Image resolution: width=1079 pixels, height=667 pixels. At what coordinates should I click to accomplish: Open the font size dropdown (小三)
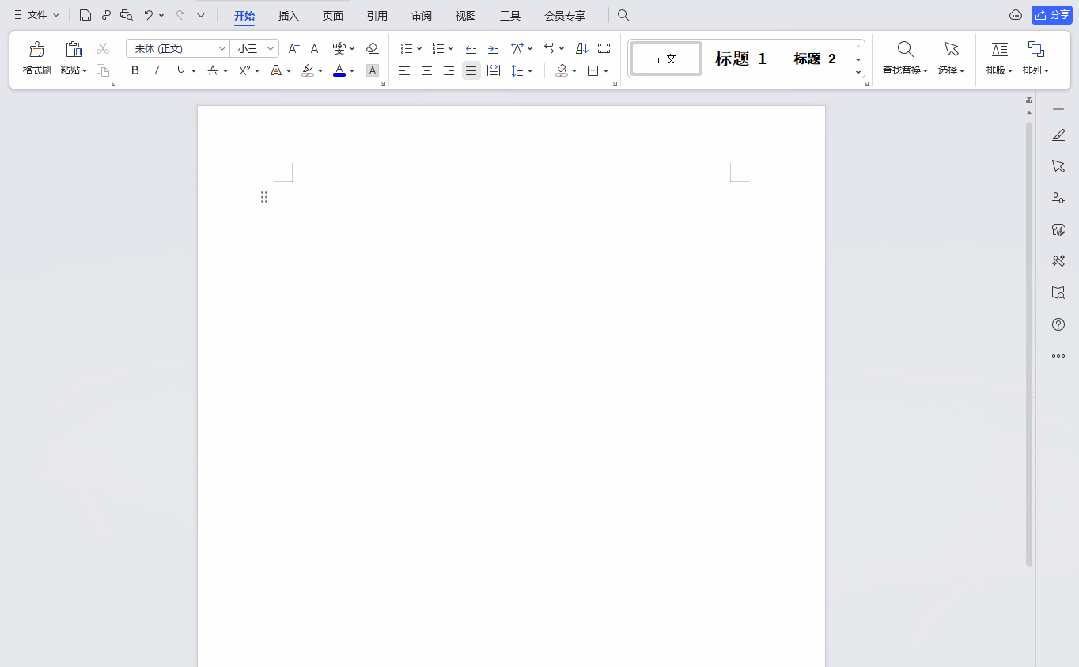(271, 48)
